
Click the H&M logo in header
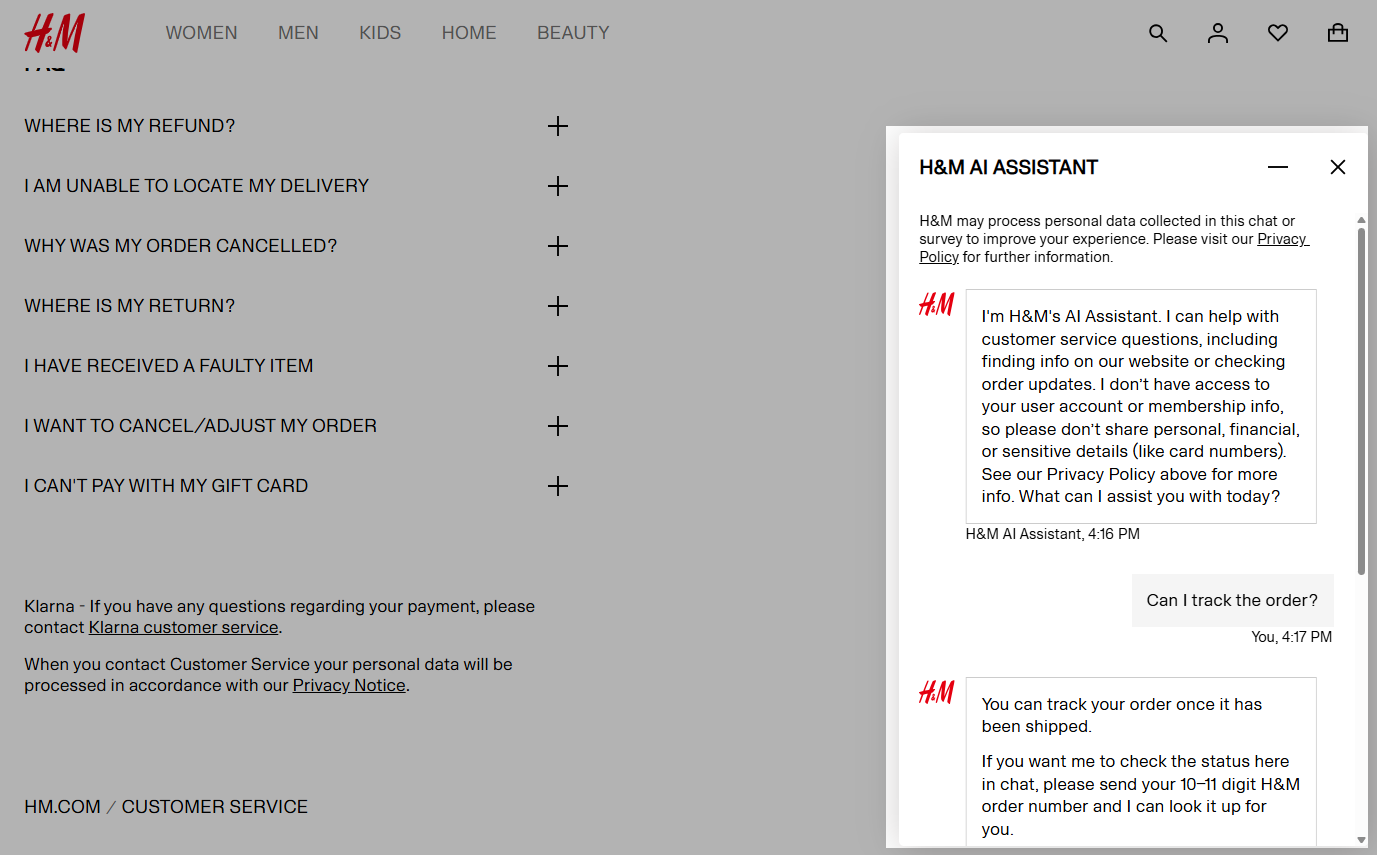(x=54, y=33)
